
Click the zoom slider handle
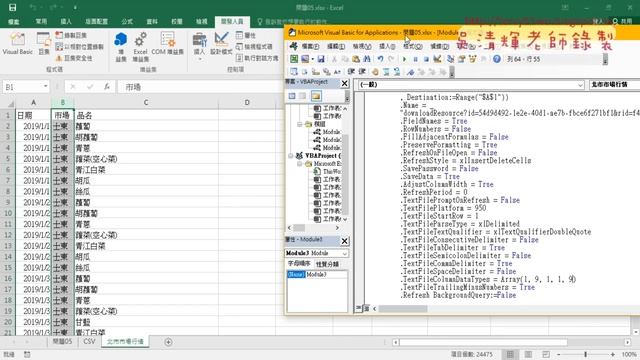(x=585, y=354)
